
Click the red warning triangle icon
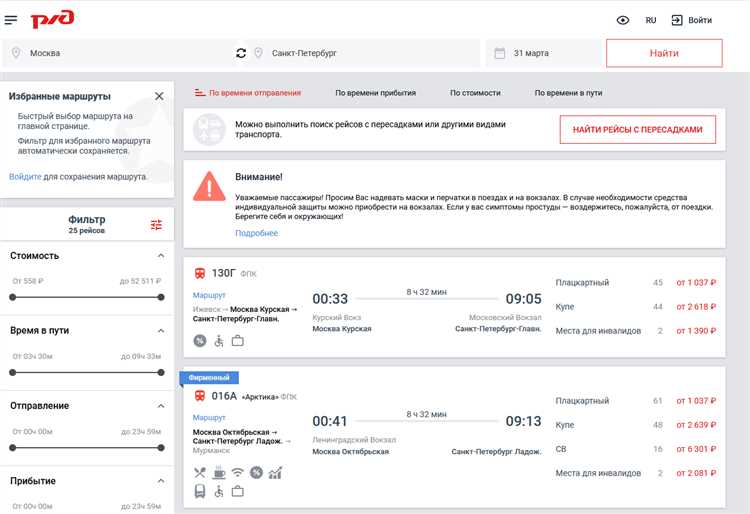pyautogui.click(x=210, y=186)
